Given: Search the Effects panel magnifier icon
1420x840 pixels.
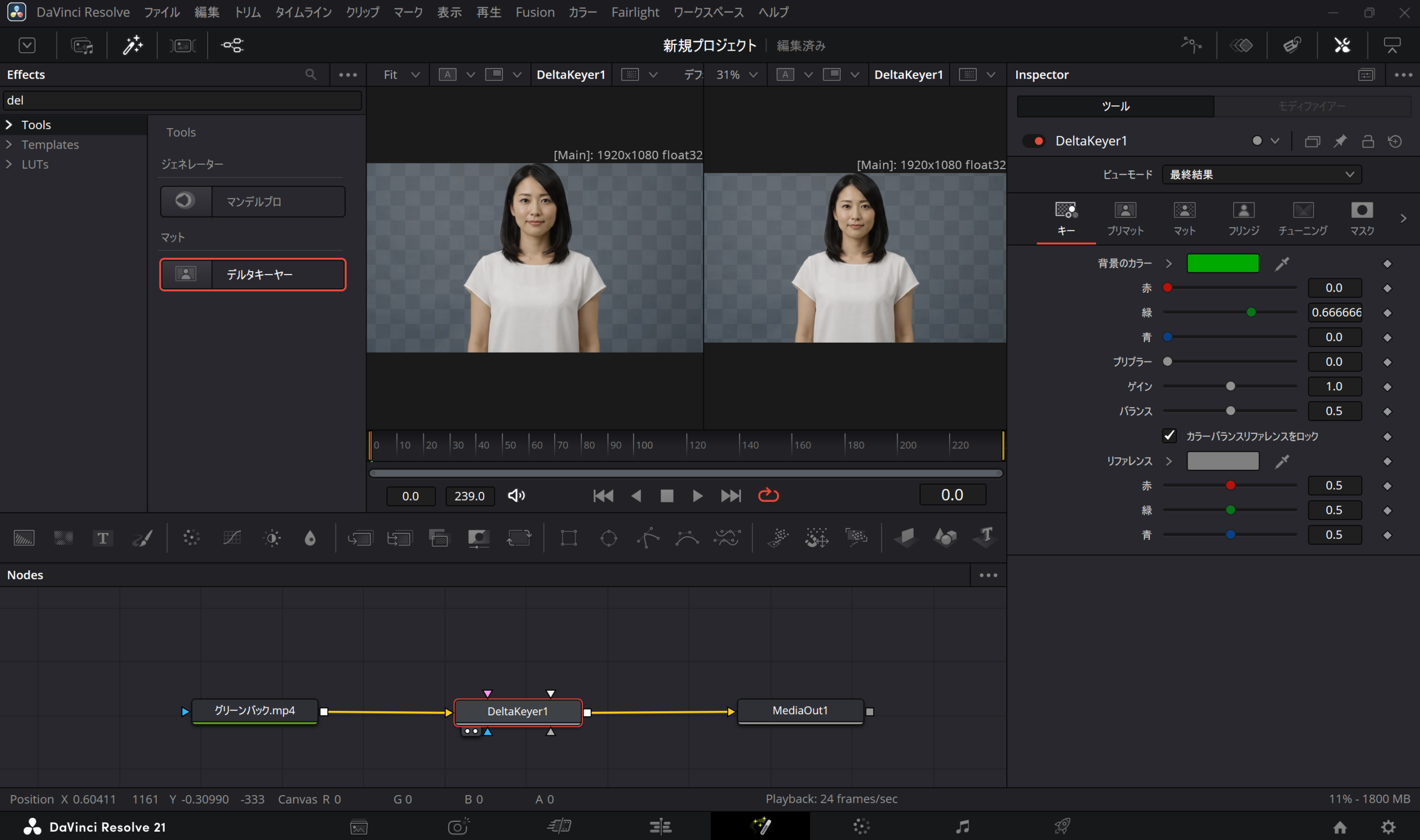Looking at the screenshot, I should (310, 74).
